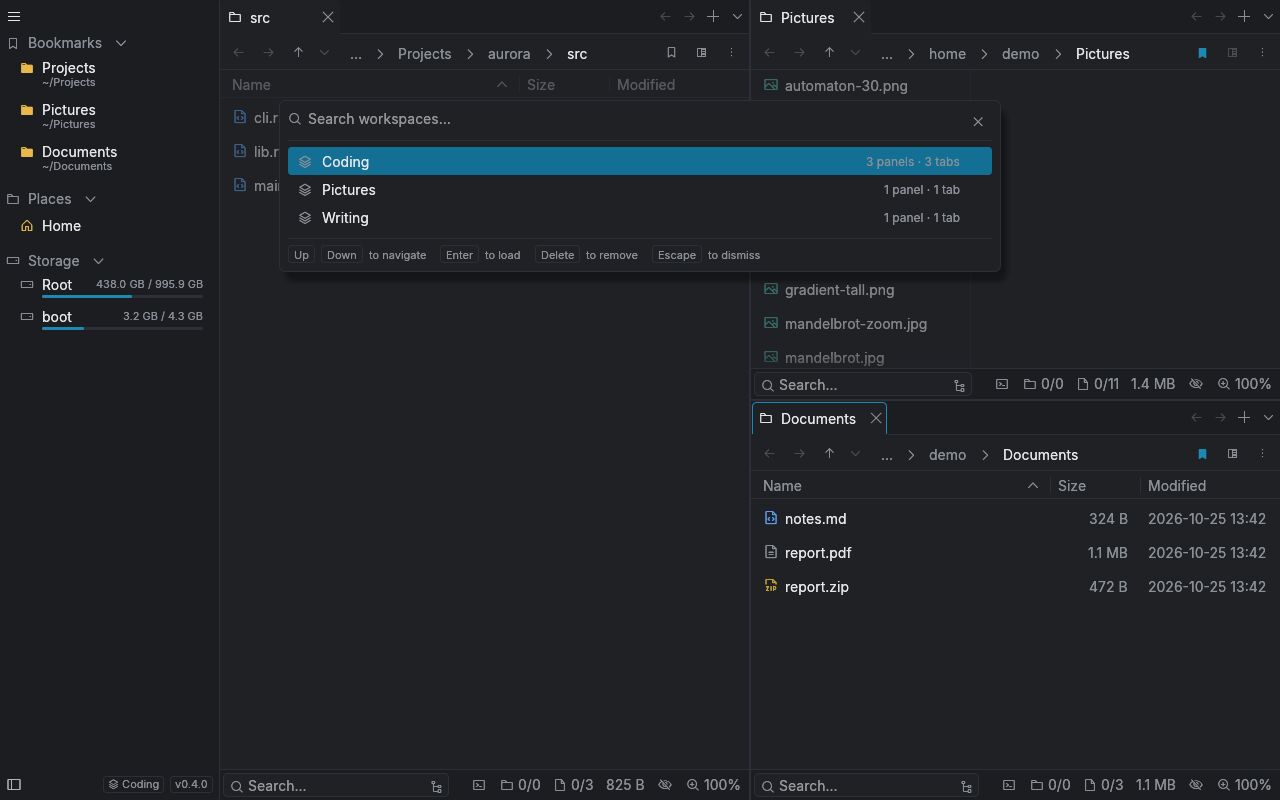Navigate to Projects in src breadcrumb
This screenshot has width=1280, height=800.
pos(424,53)
